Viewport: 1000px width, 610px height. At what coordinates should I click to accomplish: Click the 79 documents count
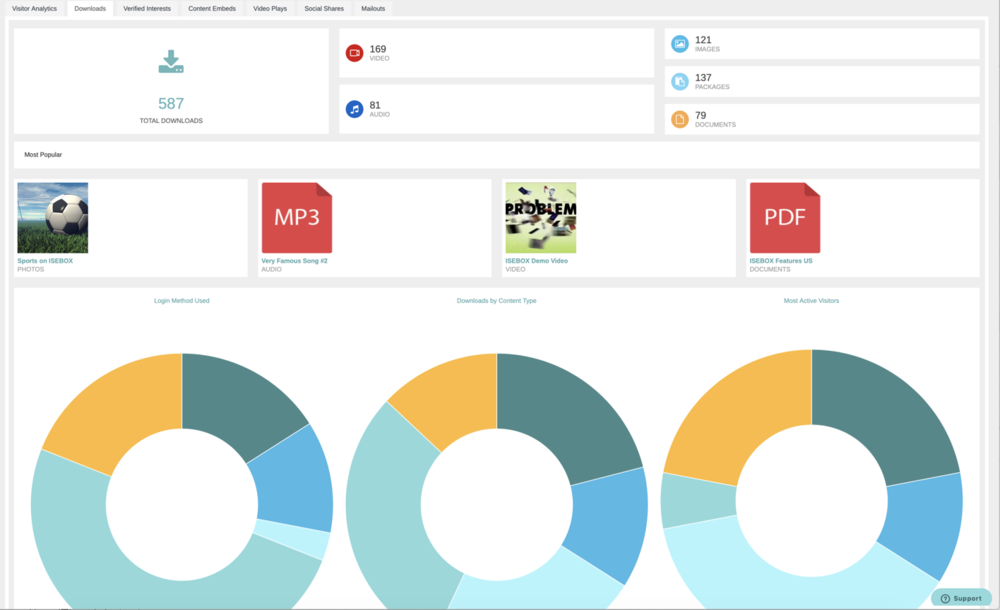click(701, 115)
